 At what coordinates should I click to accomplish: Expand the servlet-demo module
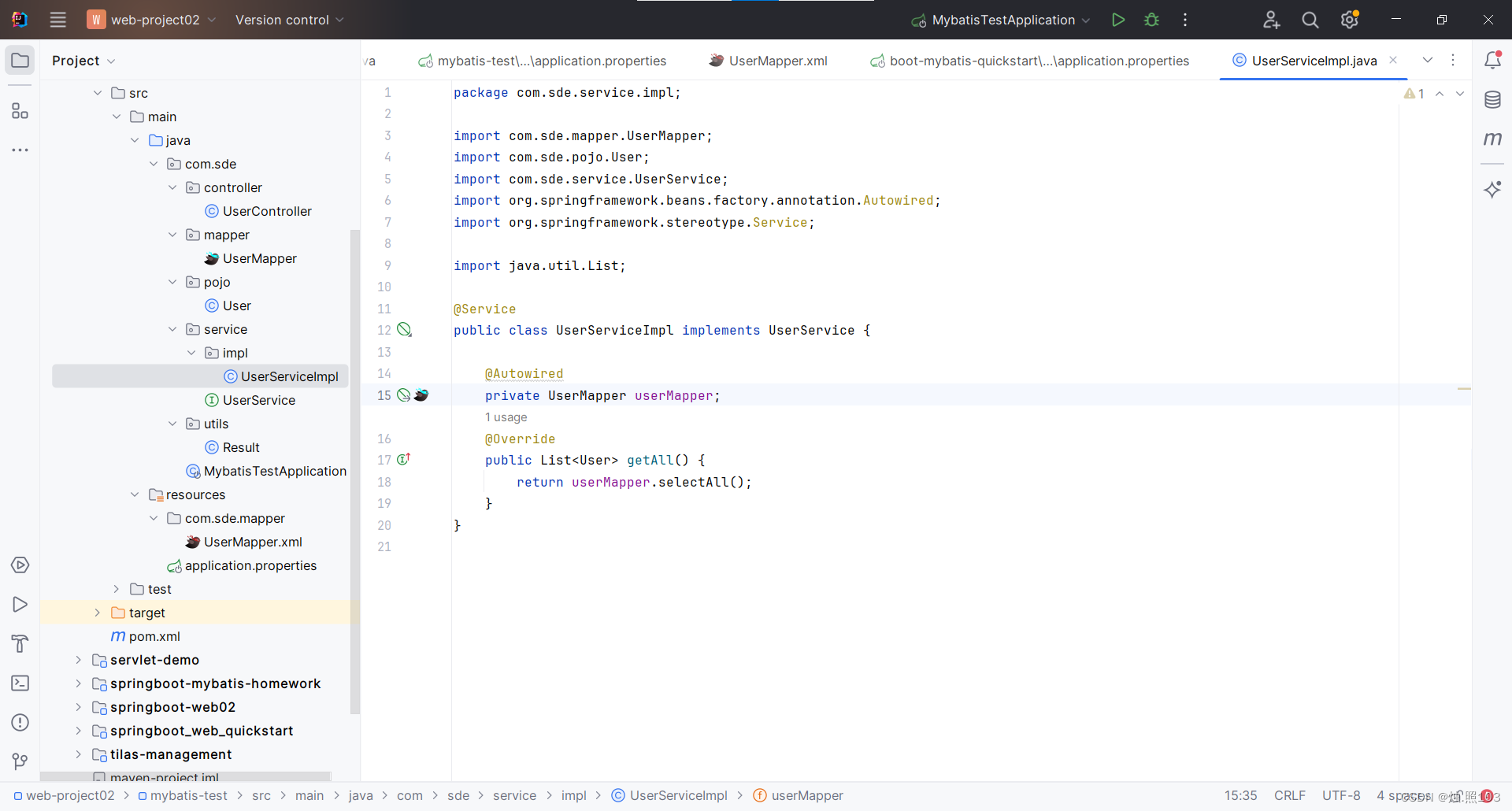pyautogui.click(x=78, y=660)
